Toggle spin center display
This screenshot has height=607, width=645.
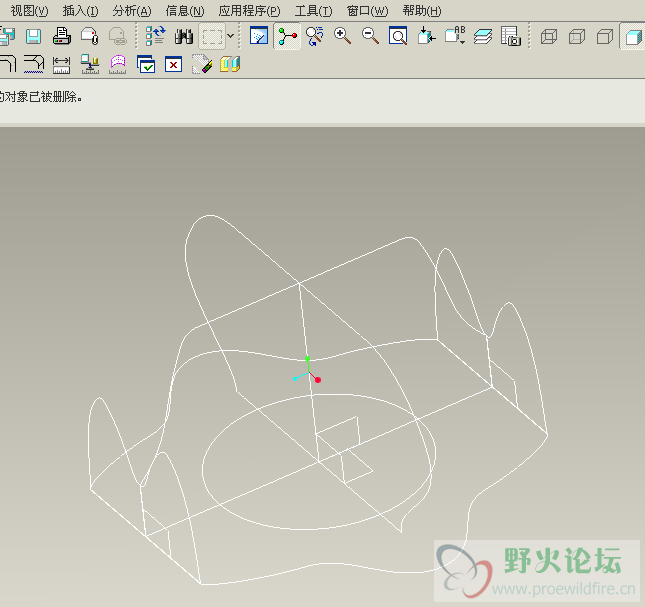(287, 37)
